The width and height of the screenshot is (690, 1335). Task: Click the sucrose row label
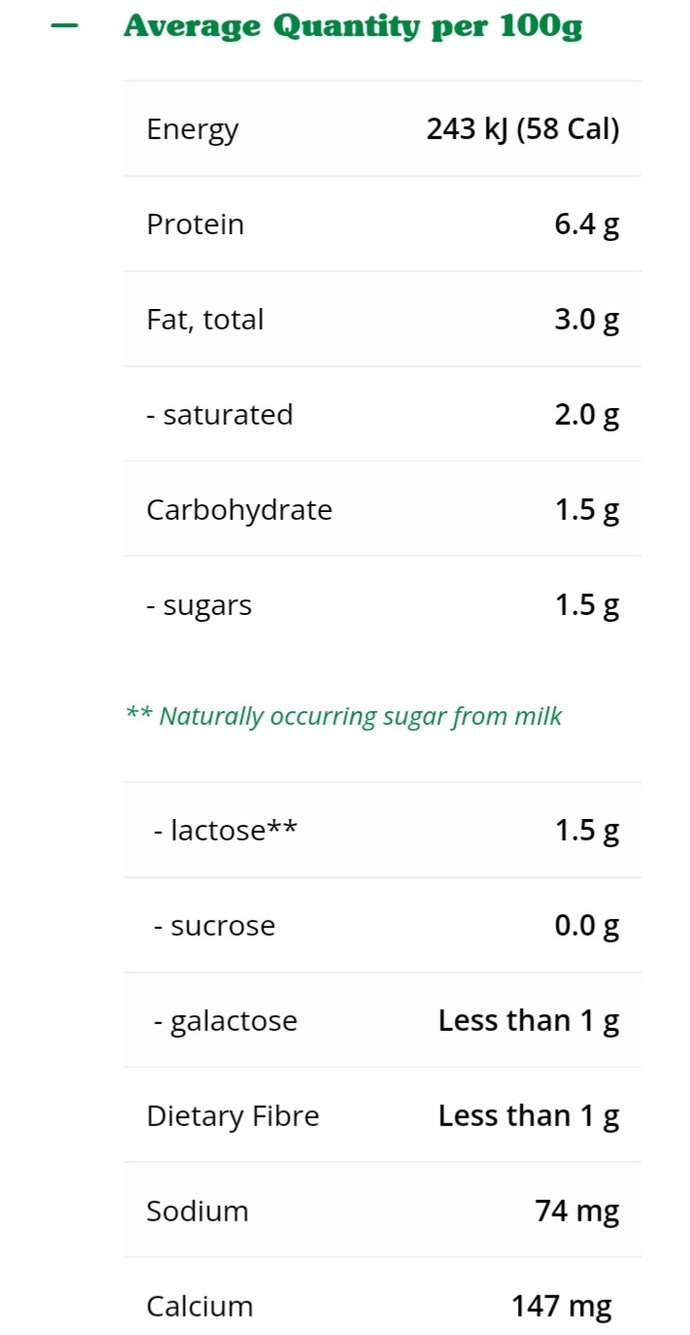point(214,926)
